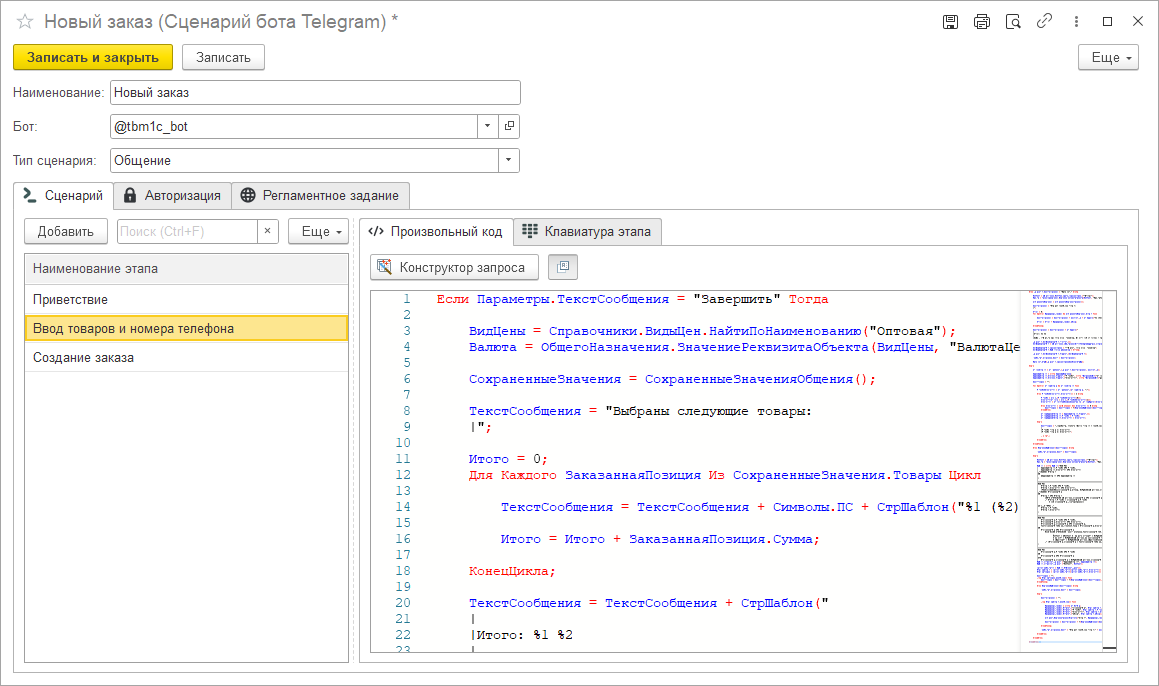Open the vertical three-dots menu
Screen dimensions: 1159x686
1076,22
